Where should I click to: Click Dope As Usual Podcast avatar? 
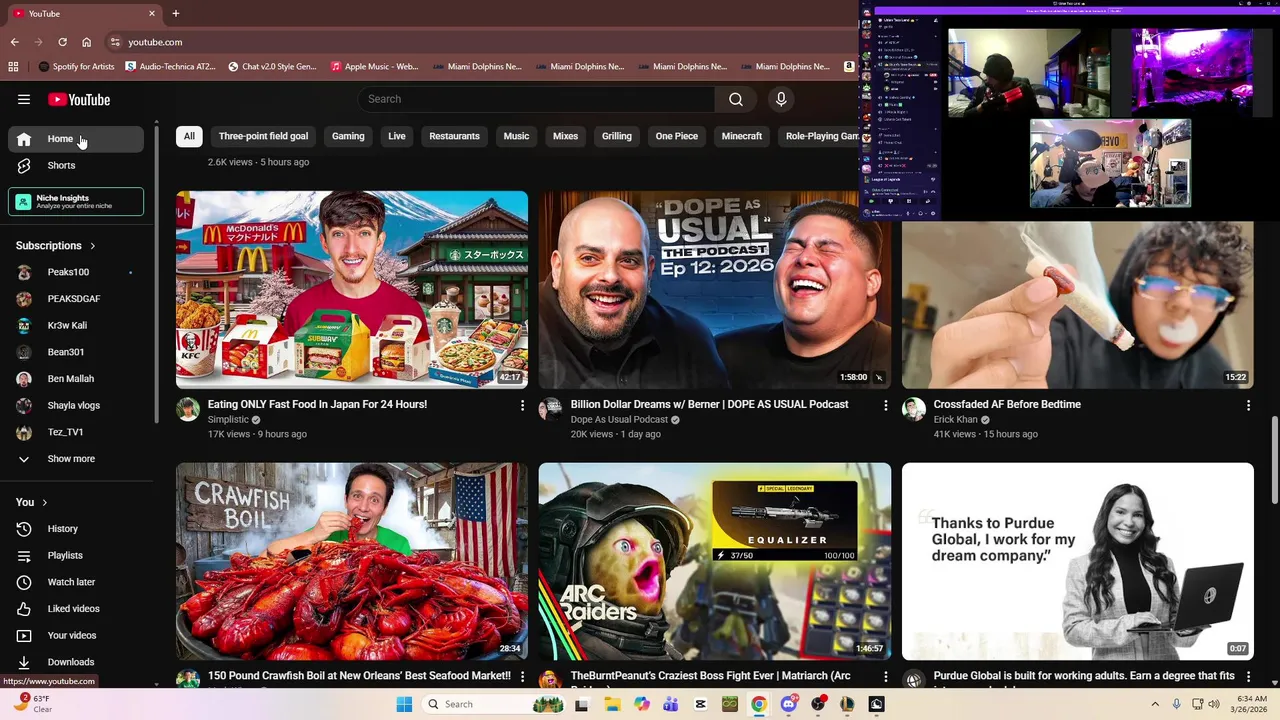coord(551,409)
